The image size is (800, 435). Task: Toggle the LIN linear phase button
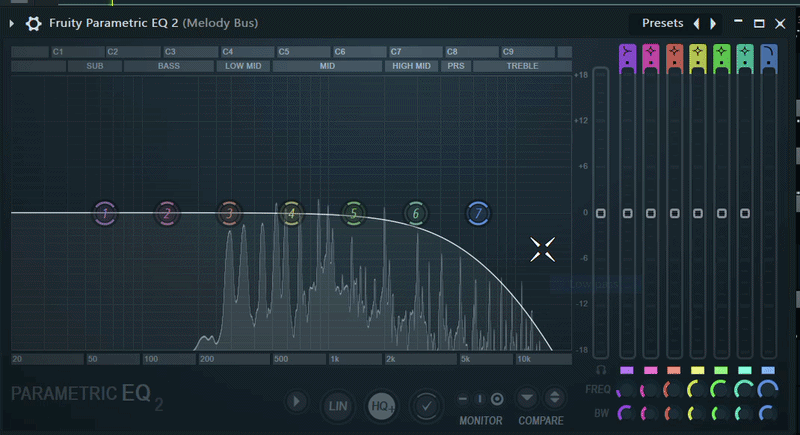[x=337, y=406]
